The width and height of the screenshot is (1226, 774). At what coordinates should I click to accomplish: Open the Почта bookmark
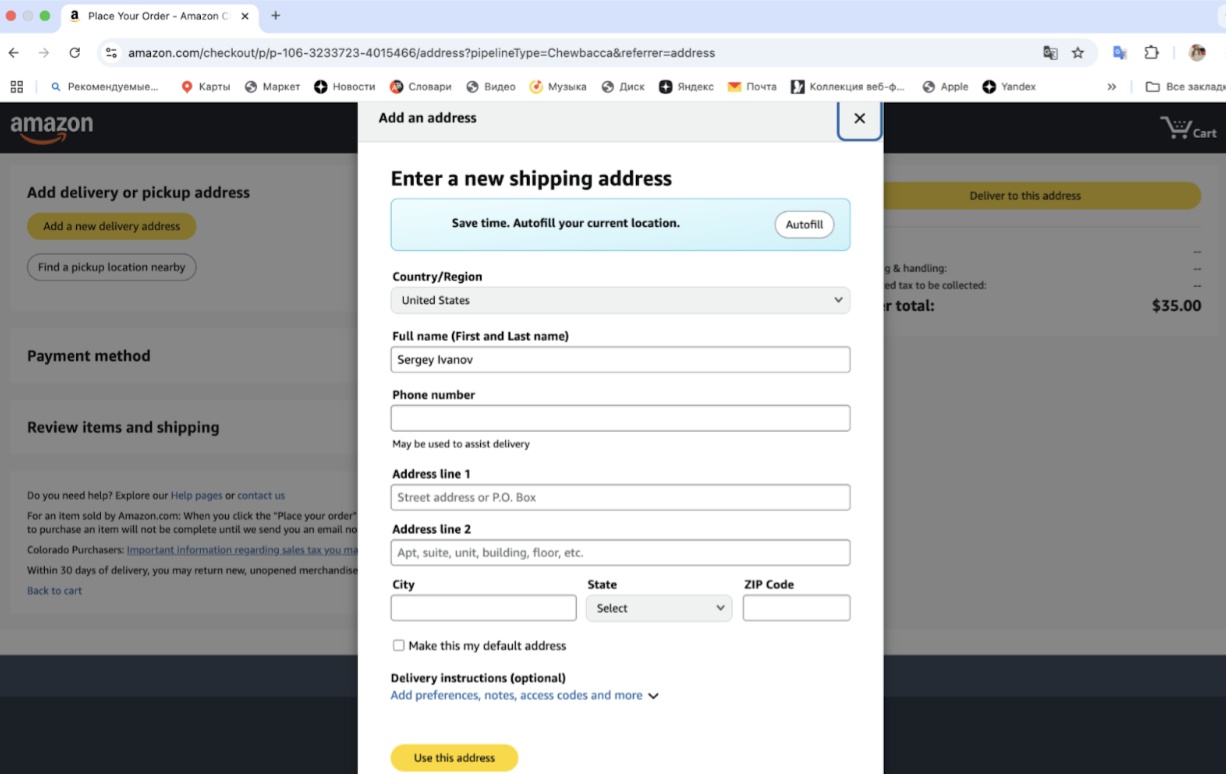tap(752, 87)
